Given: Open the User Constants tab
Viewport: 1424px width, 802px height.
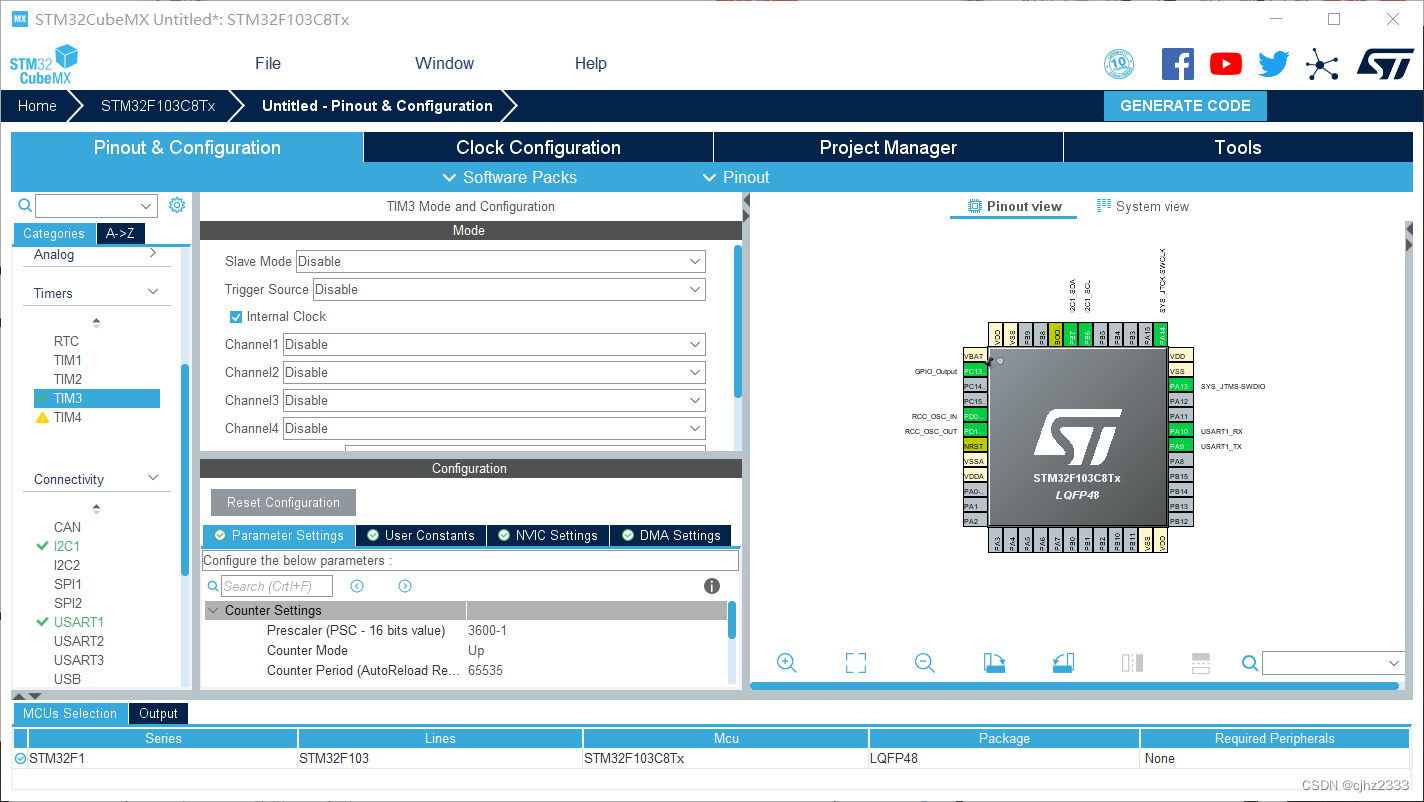Looking at the screenshot, I should (421, 535).
